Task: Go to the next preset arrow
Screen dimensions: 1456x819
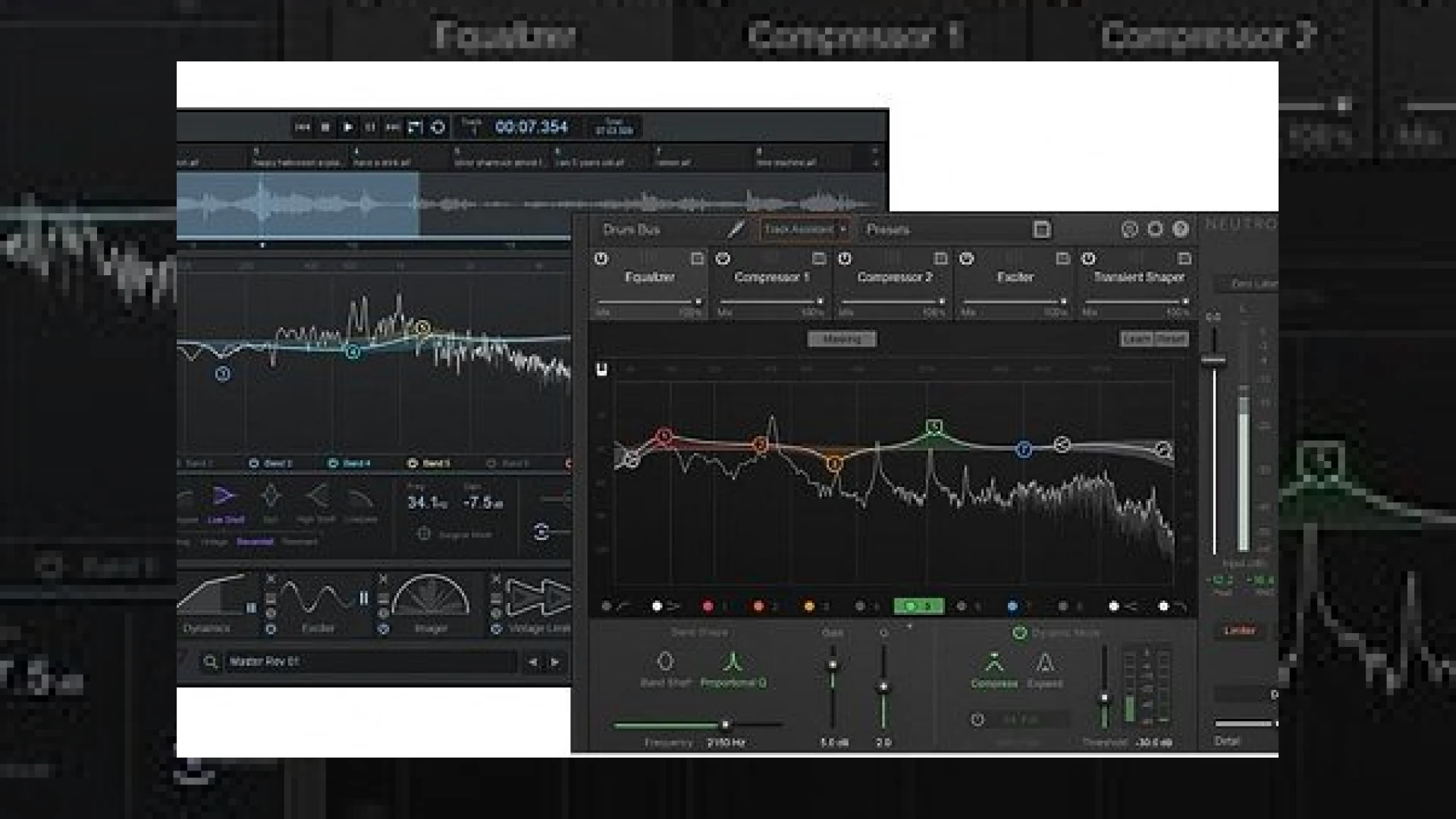Action: tap(555, 662)
